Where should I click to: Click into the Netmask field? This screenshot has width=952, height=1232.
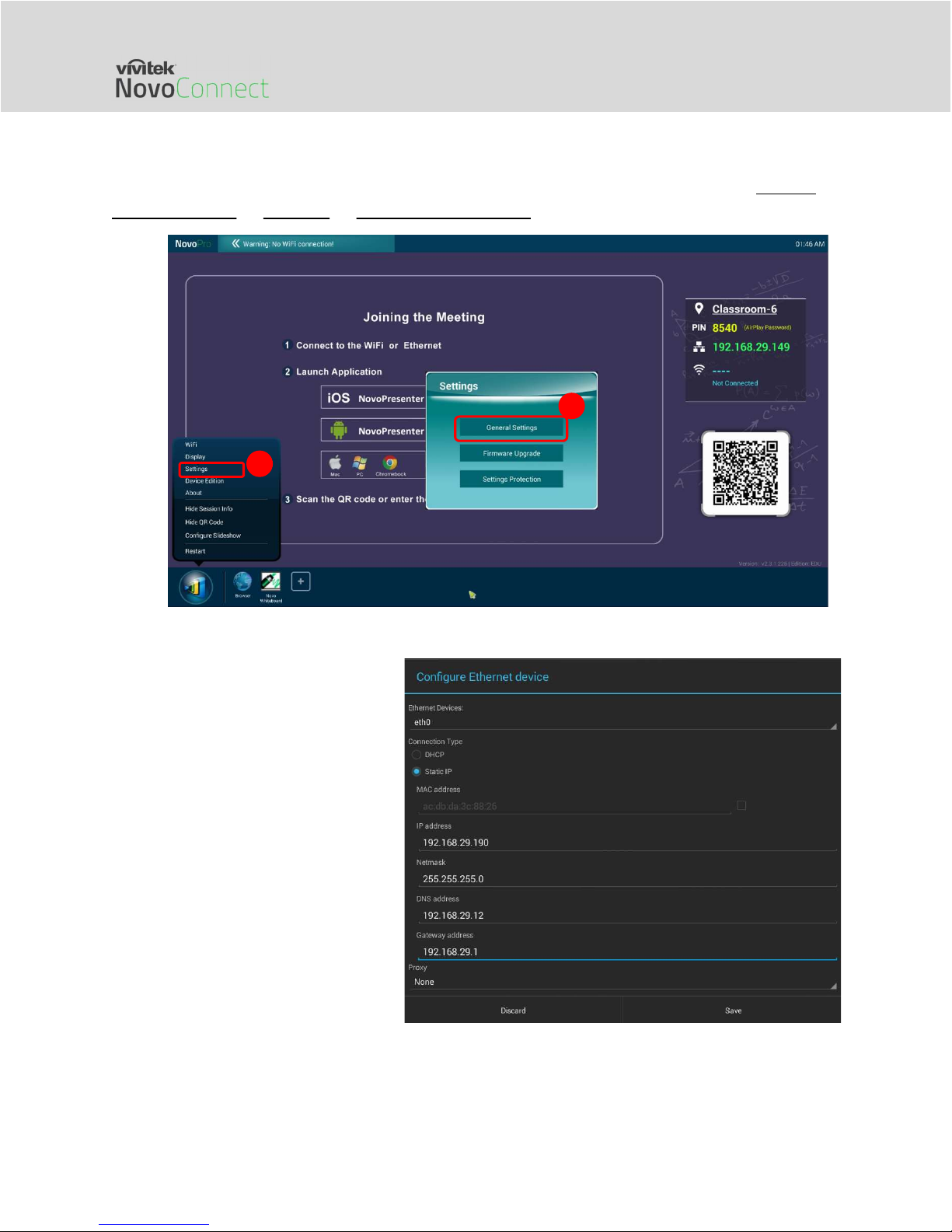point(626,879)
